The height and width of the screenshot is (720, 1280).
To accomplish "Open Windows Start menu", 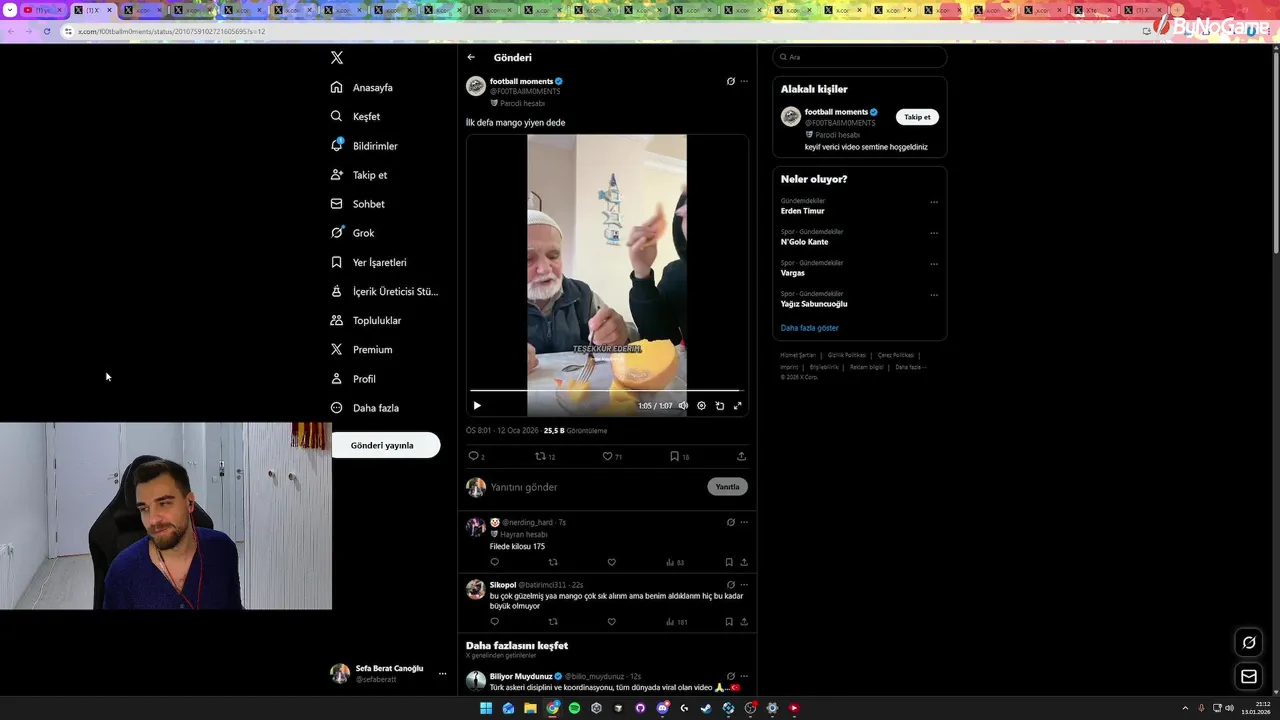I will point(486,708).
